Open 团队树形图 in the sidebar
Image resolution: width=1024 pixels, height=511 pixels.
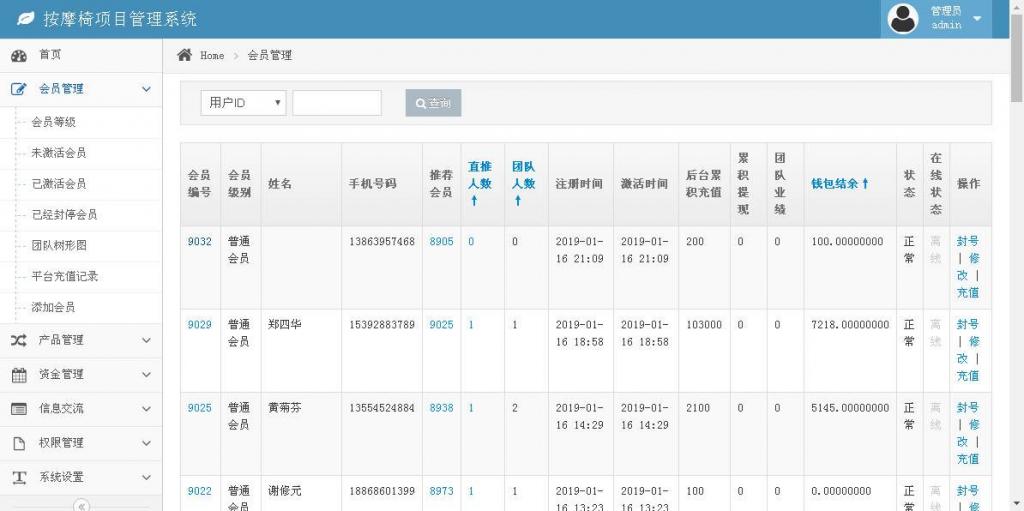(x=58, y=245)
